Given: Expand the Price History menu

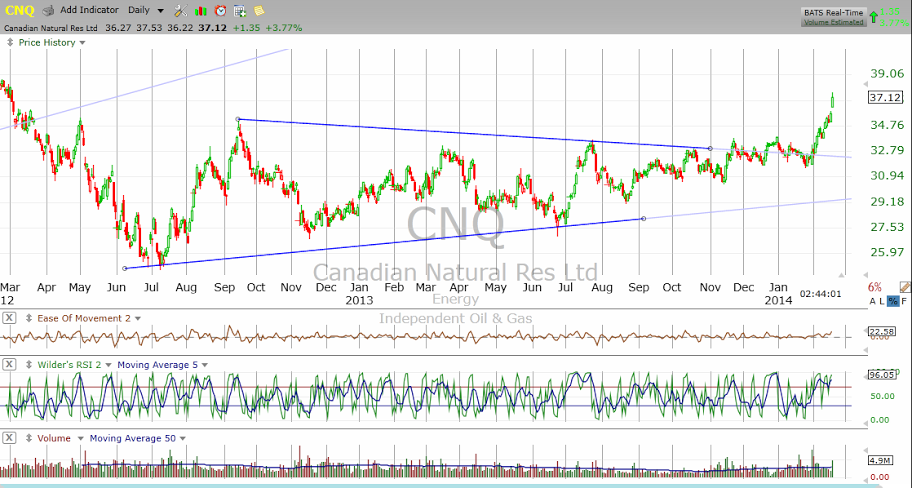Looking at the screenshot, I should 82,43.
